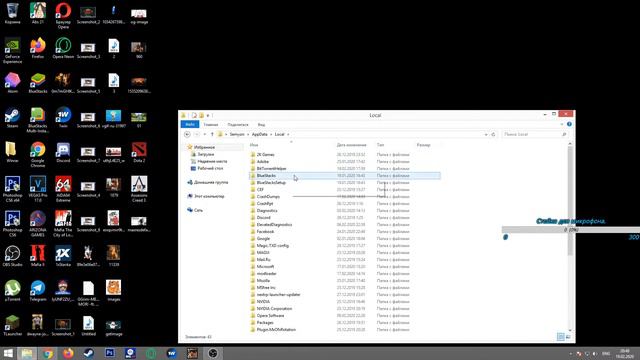Screen dimensions: 640x360
Task: Open BlueStacks Multi-Instance desktop shortcut
Action: 38,120
